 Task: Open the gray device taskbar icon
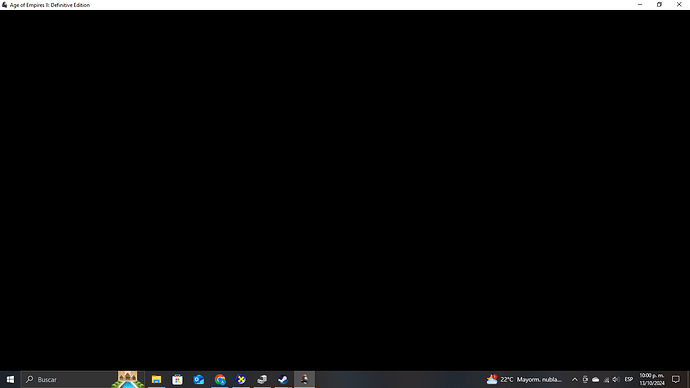point(262,379)
